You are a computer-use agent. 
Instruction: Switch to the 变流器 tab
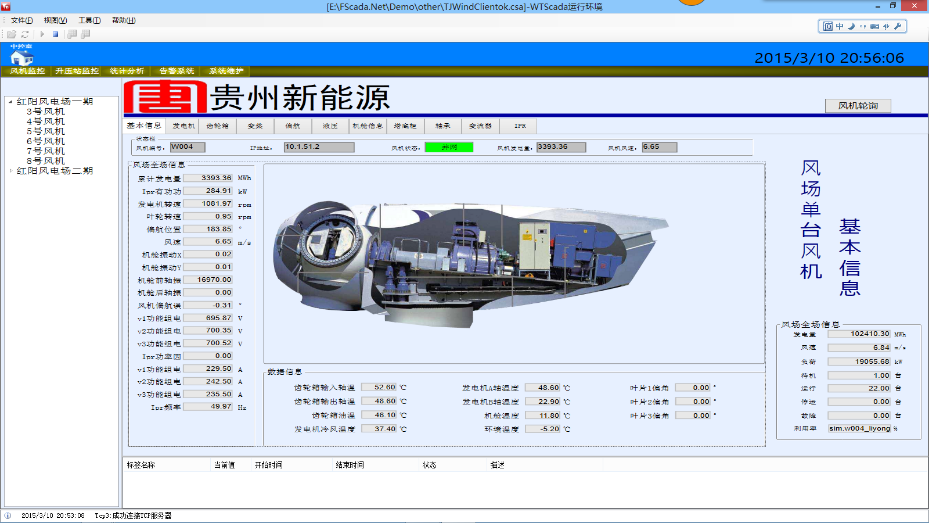point(480,126)
